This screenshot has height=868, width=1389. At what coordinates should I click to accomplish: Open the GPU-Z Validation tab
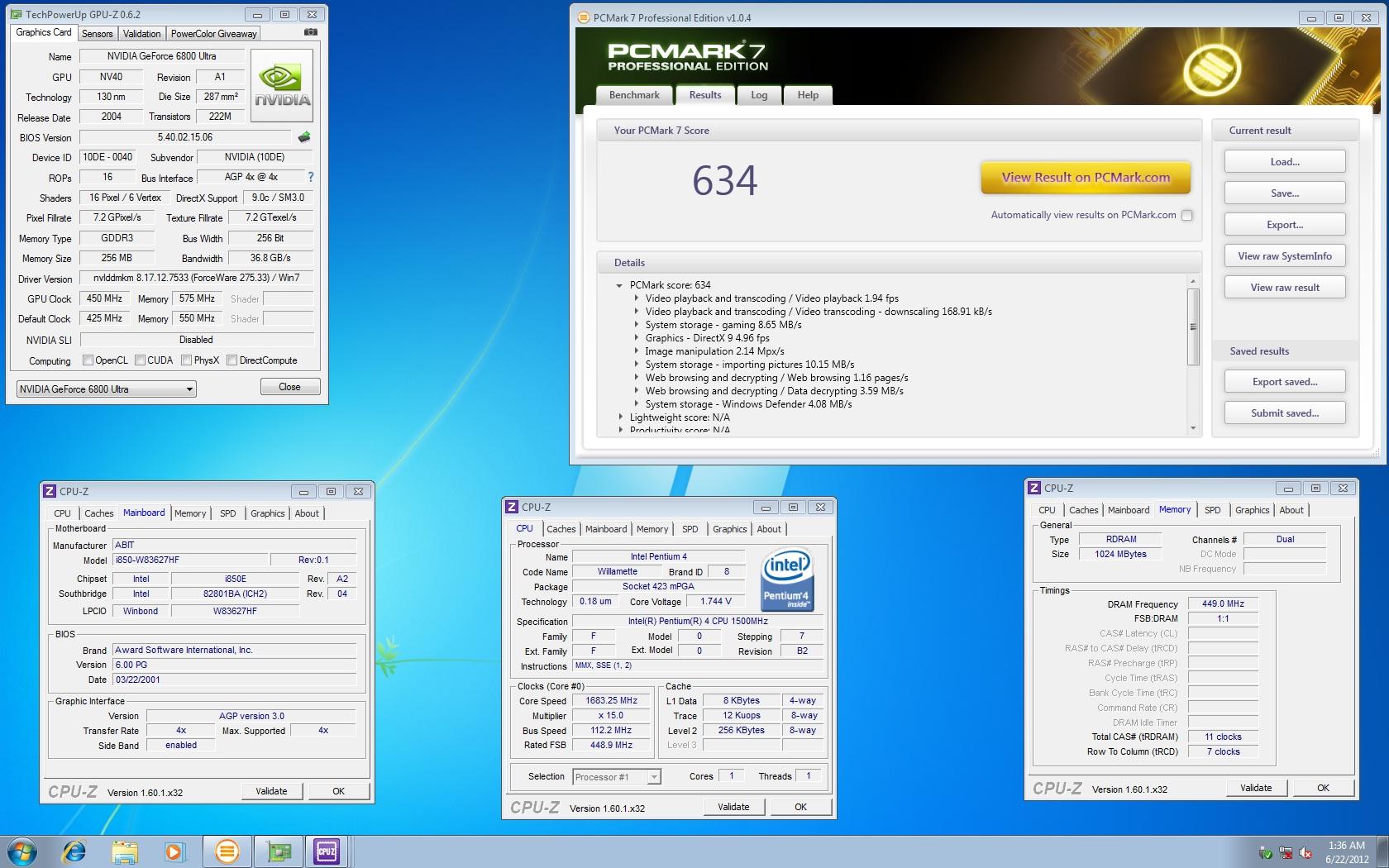tap(141, 34)
